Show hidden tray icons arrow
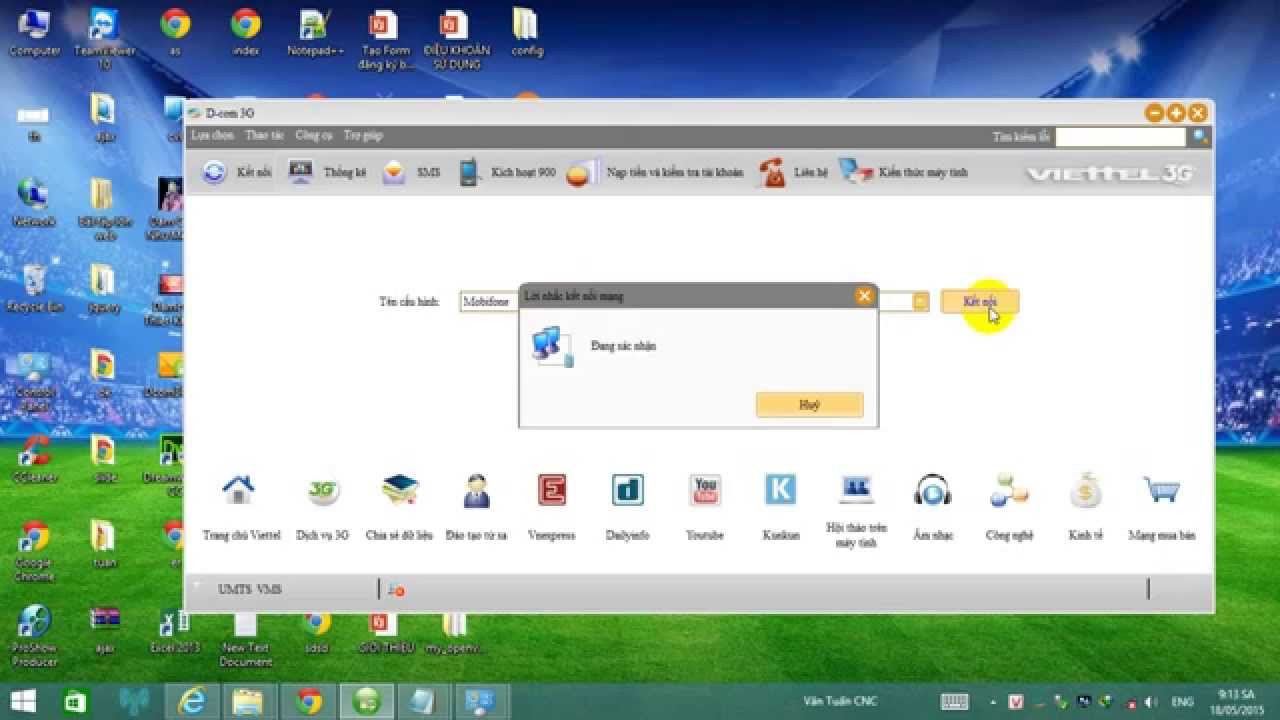This screenshot has width=1280, height=720. coord(993,702)
